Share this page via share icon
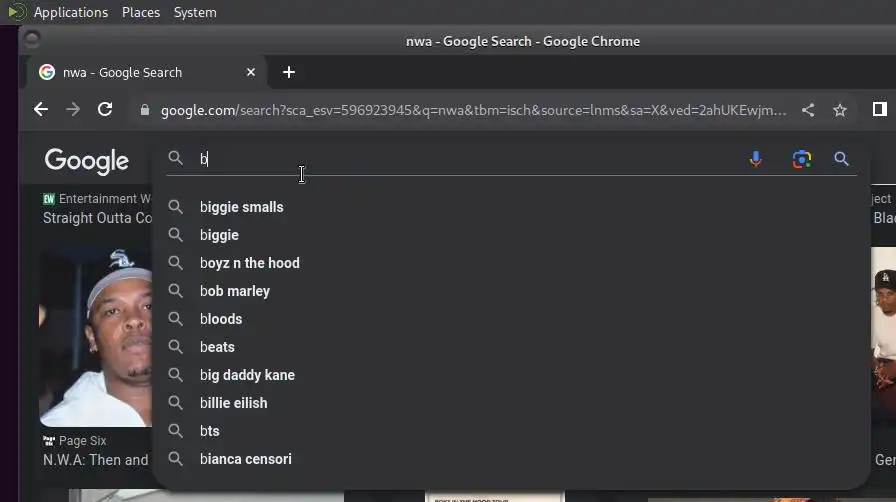This screenshot has width=896, height=502. (807, 110)
